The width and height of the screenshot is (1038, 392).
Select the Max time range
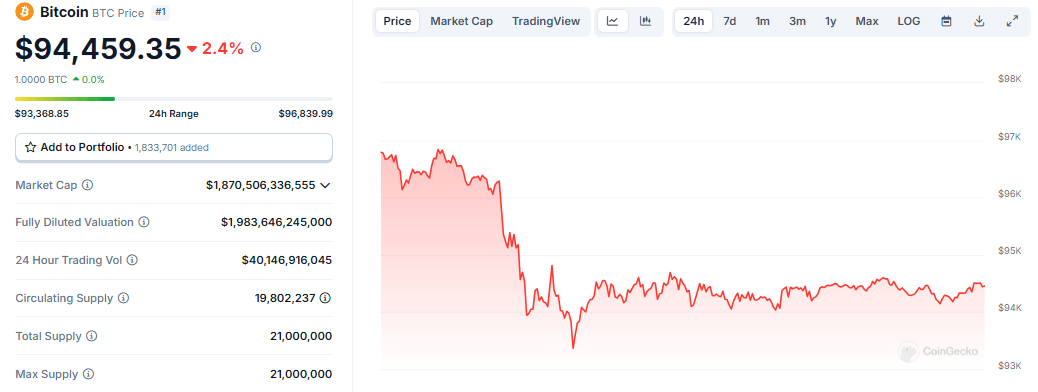[x=867, y=21]
